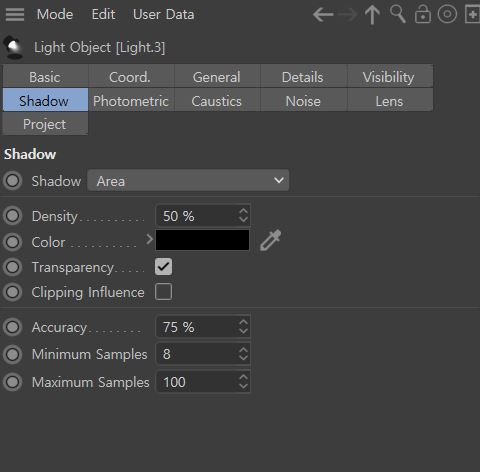Go back with the left arrow icon
This screenshot has height=472, width=480.
(323, 15)
